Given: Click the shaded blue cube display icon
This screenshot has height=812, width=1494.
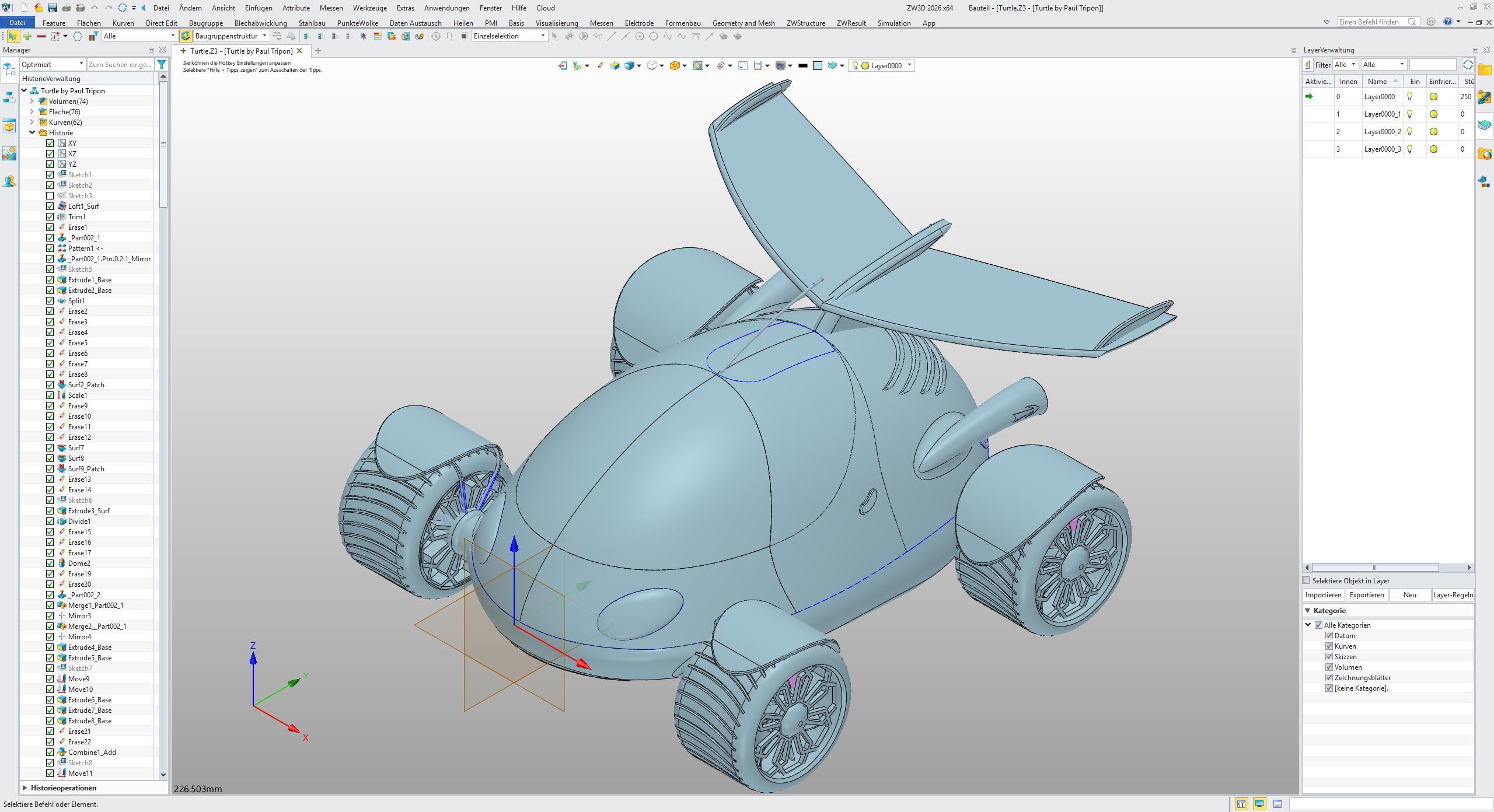Looking at the screenshot, I should [629, 65].
